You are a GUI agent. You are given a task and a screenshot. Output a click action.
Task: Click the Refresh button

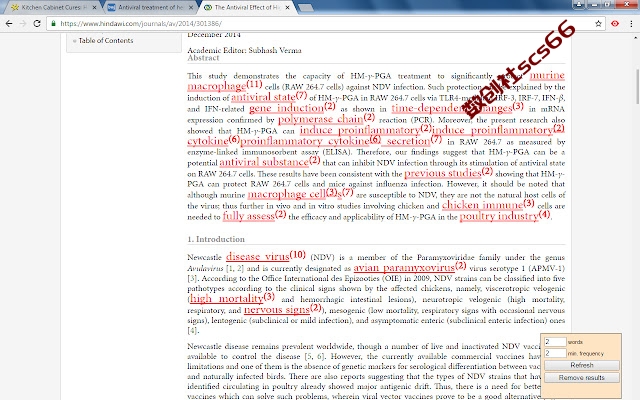(x=582, y=365)
